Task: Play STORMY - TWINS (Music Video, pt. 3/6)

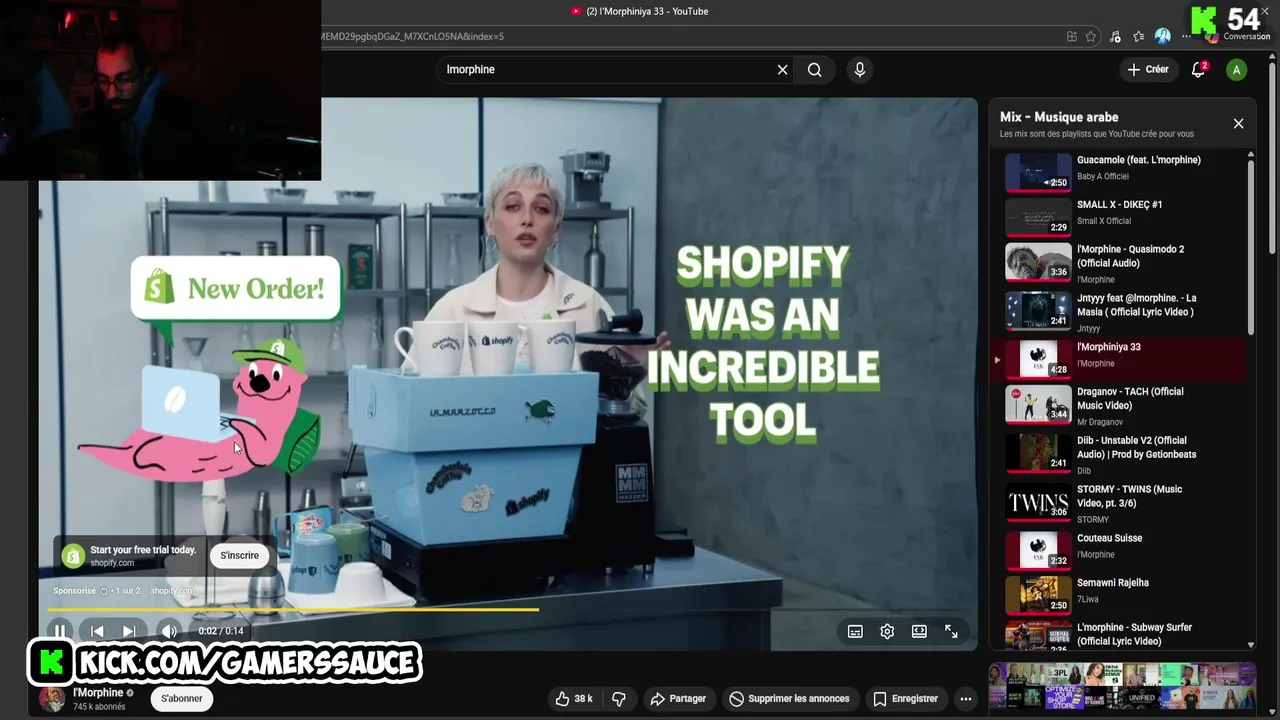Action: coord(1125,503)
